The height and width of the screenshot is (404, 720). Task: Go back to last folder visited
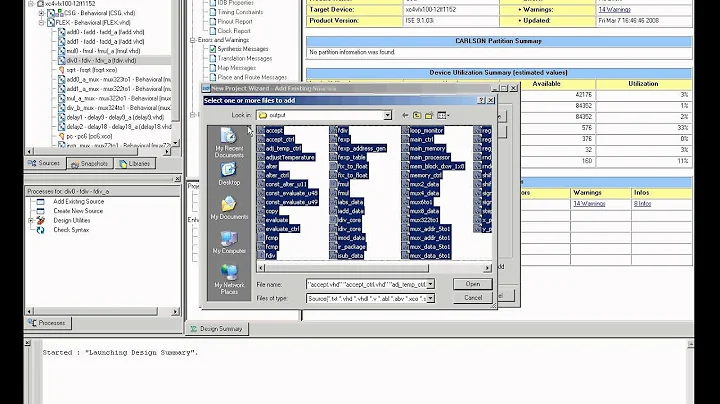pyautogui.click(x=405, y=115)
